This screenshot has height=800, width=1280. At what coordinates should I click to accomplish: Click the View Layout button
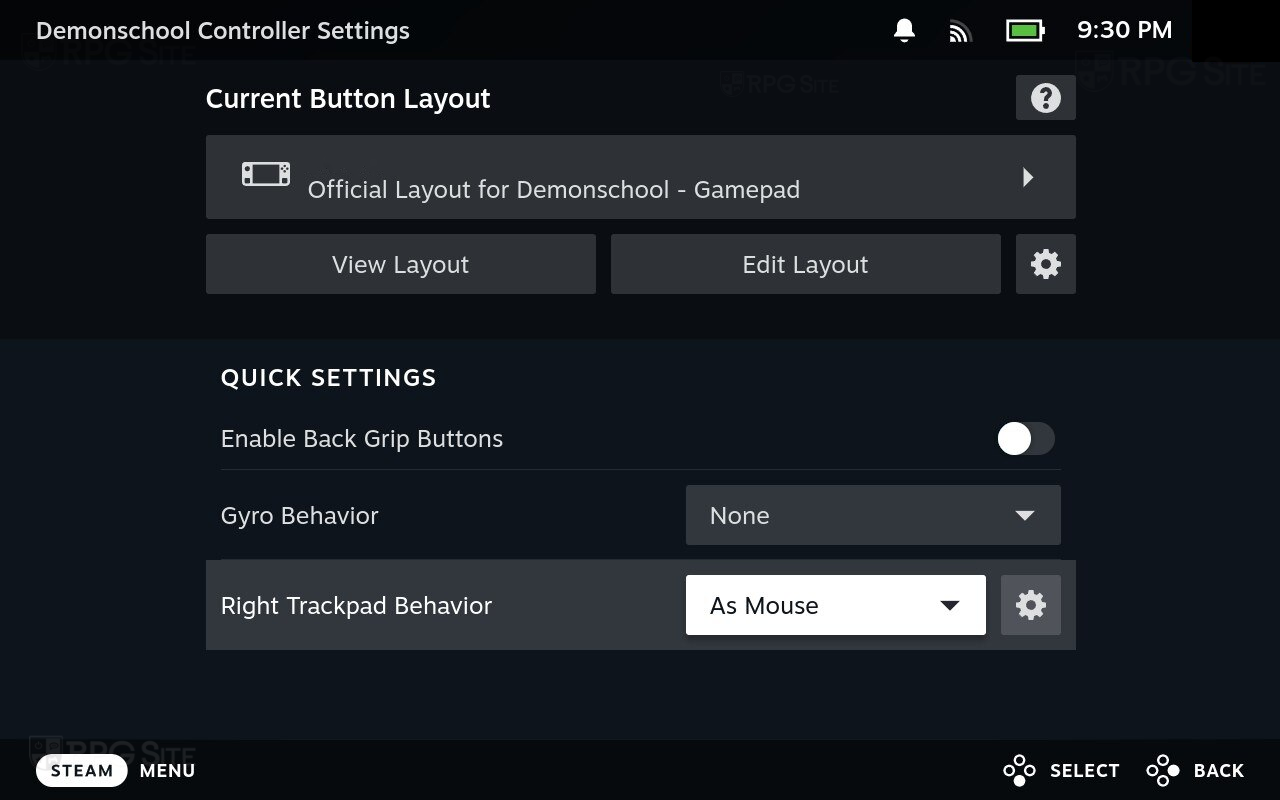(400, 264)
